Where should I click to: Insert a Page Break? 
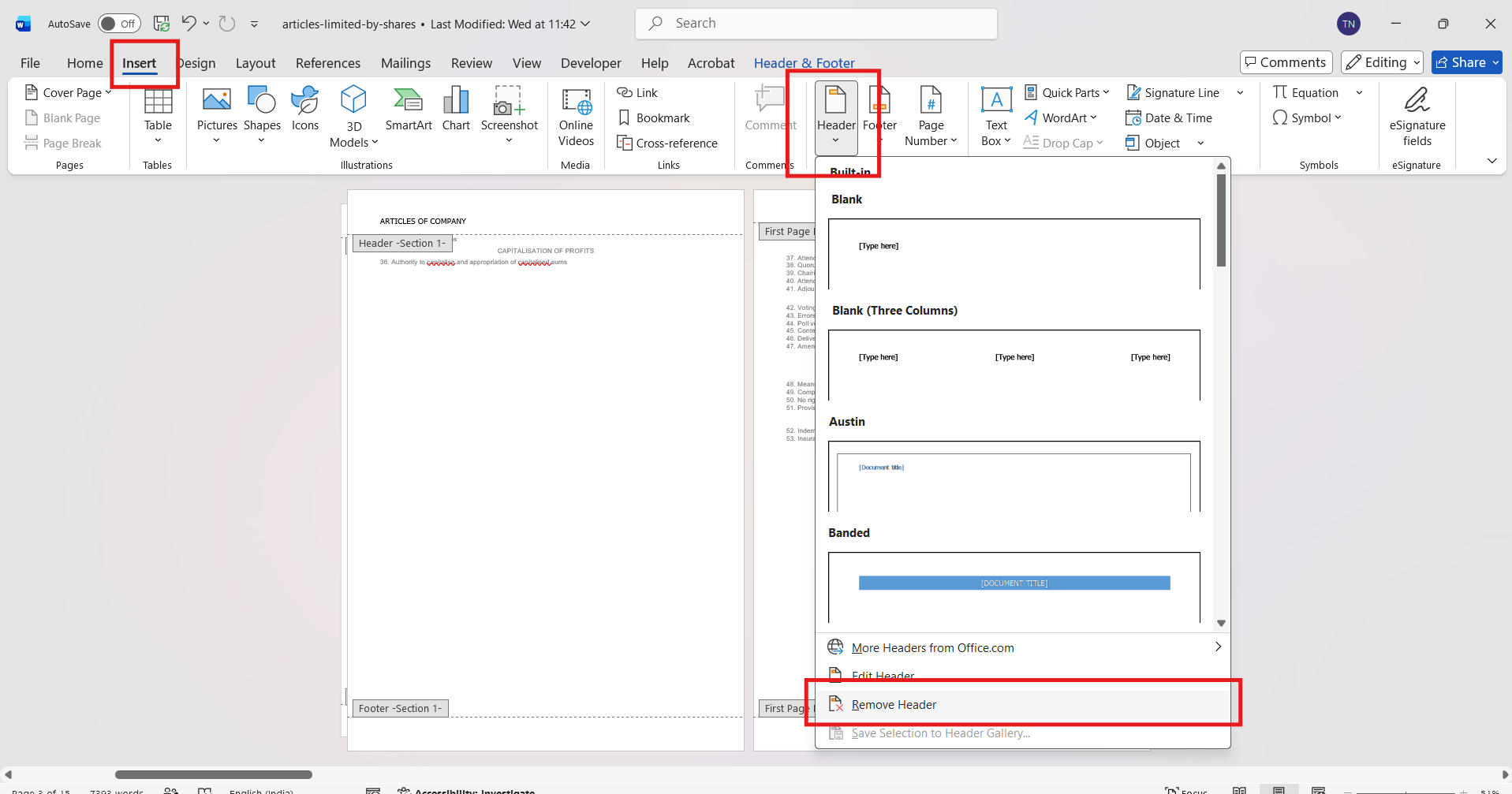[63, 143]
